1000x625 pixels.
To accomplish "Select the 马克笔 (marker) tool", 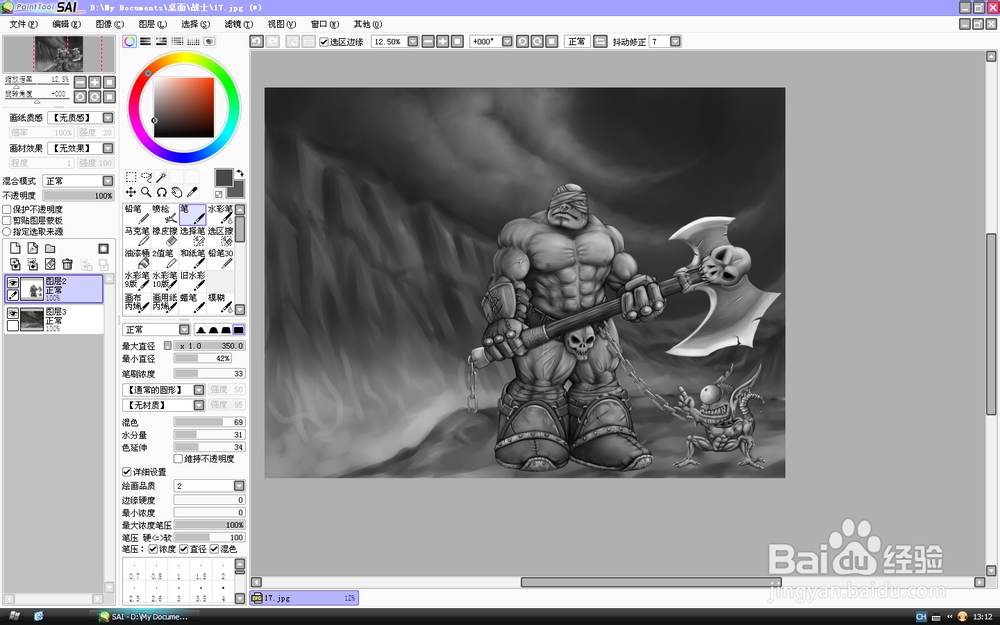I will [x=136, y=237].
